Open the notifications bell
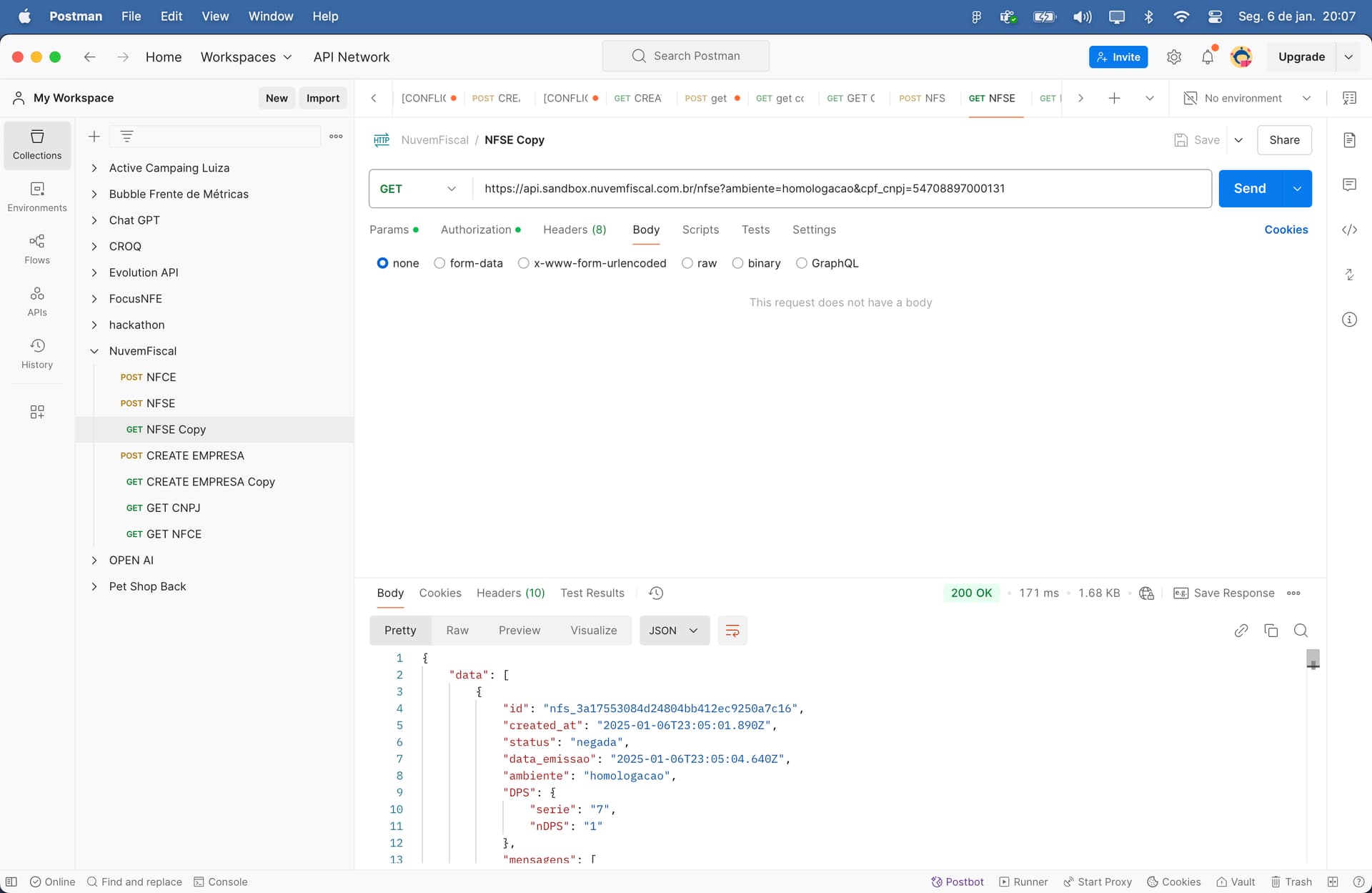This screenshot has width=1372, height=893. [1208, 57]
